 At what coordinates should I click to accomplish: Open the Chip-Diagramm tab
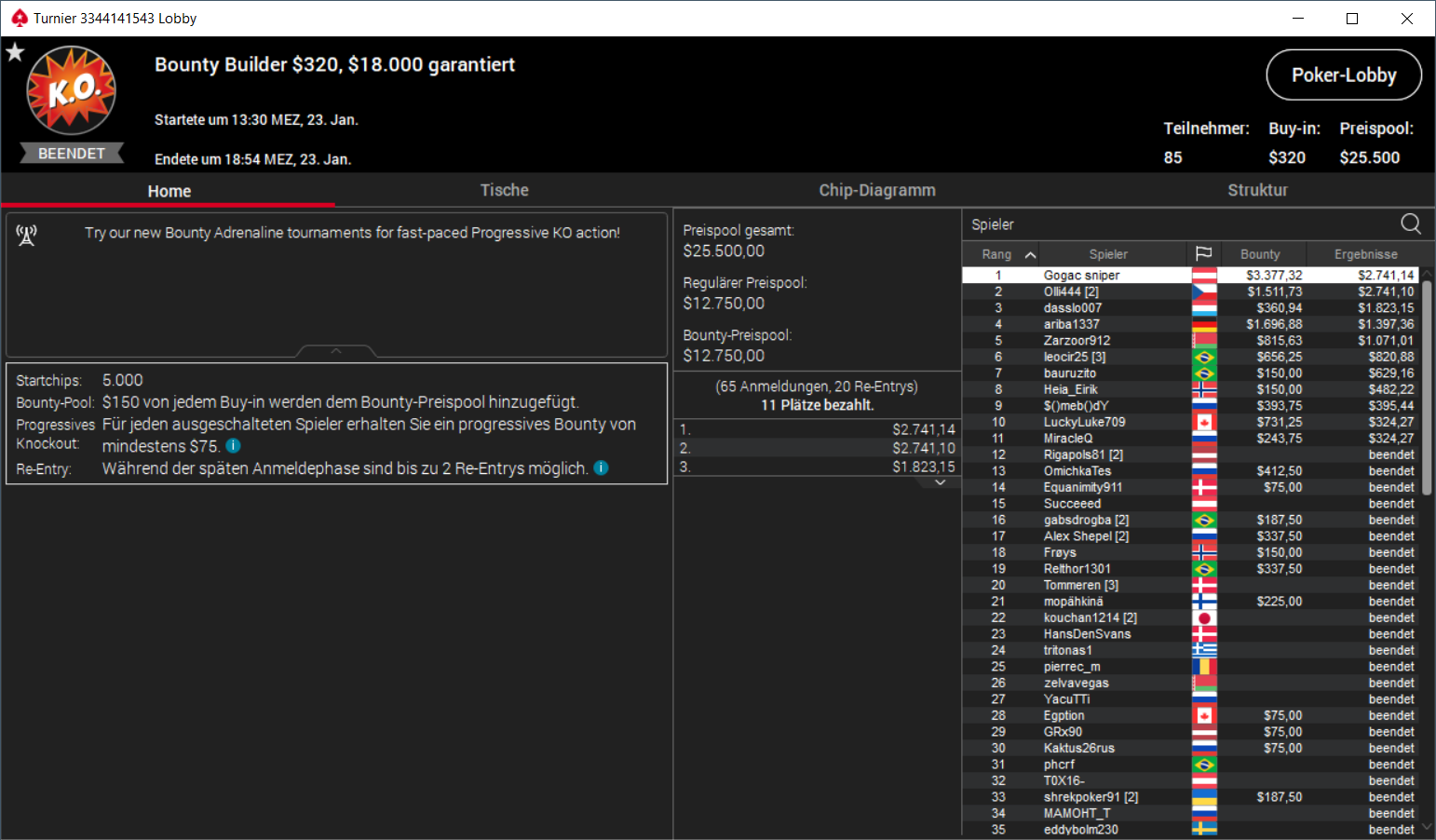[877, 190]
